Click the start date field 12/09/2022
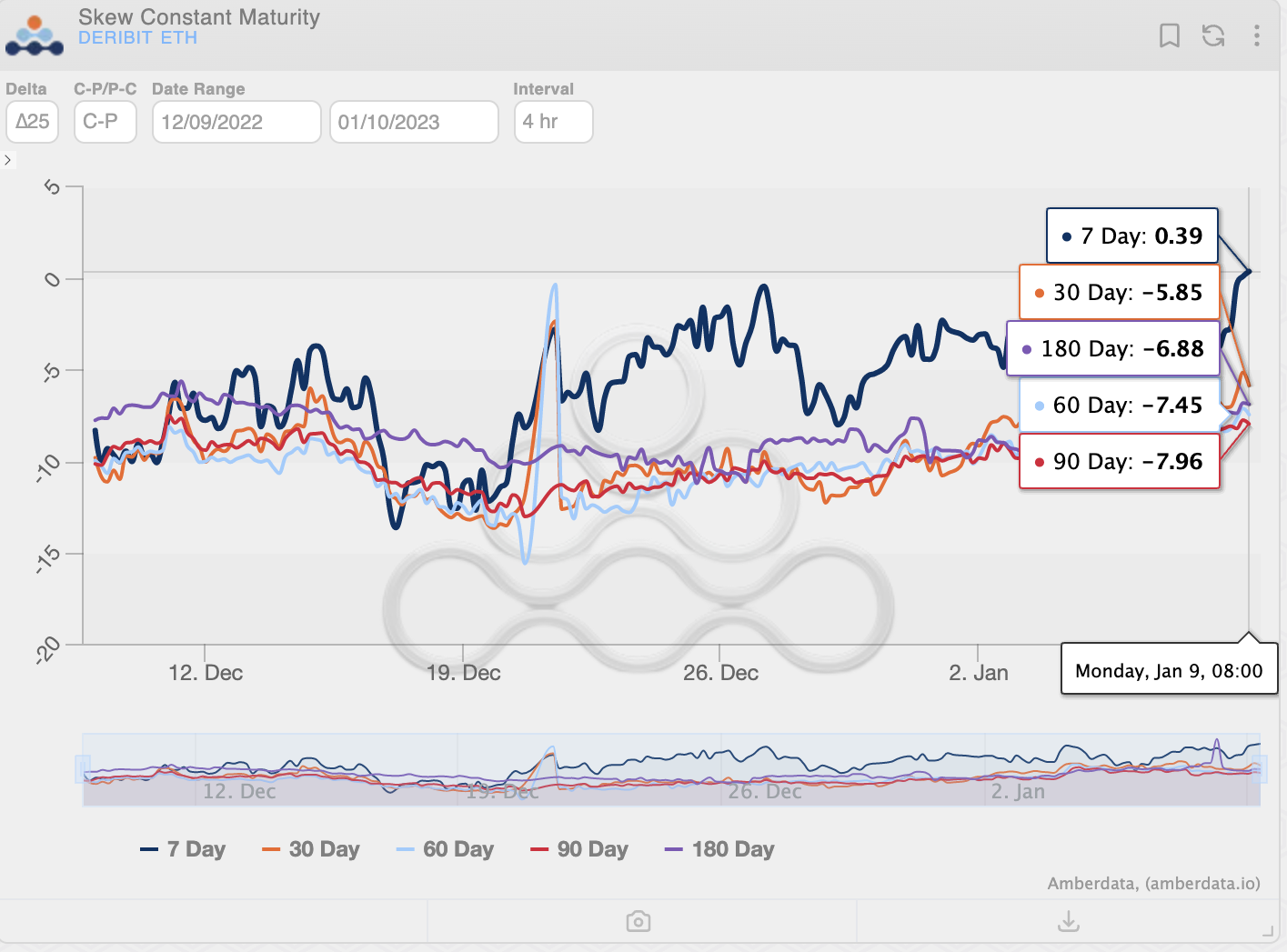Image resolution: width=1287 pixels, height=952 pixels. [236, 122]
